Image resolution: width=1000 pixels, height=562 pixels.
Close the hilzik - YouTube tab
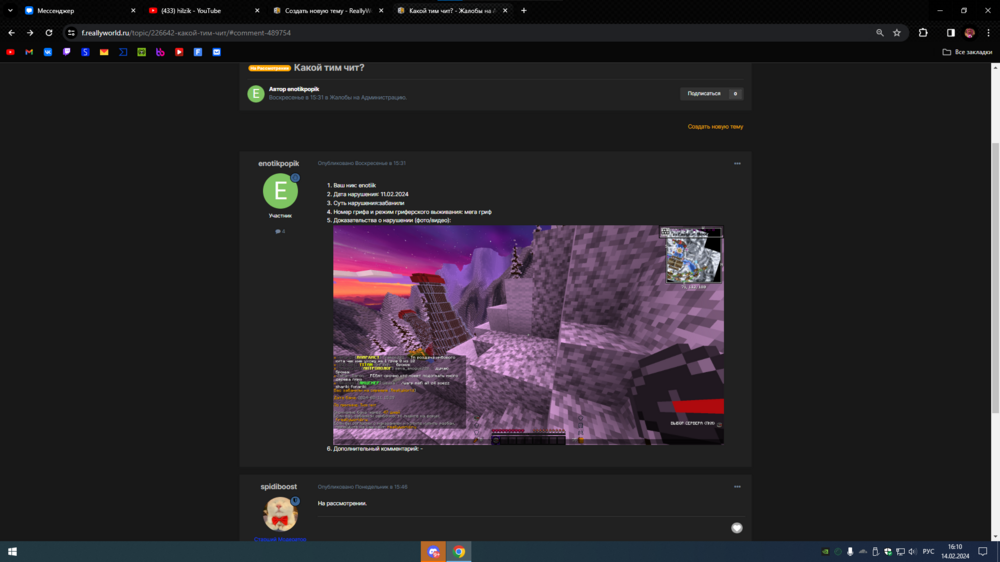(x=257, y=10)
